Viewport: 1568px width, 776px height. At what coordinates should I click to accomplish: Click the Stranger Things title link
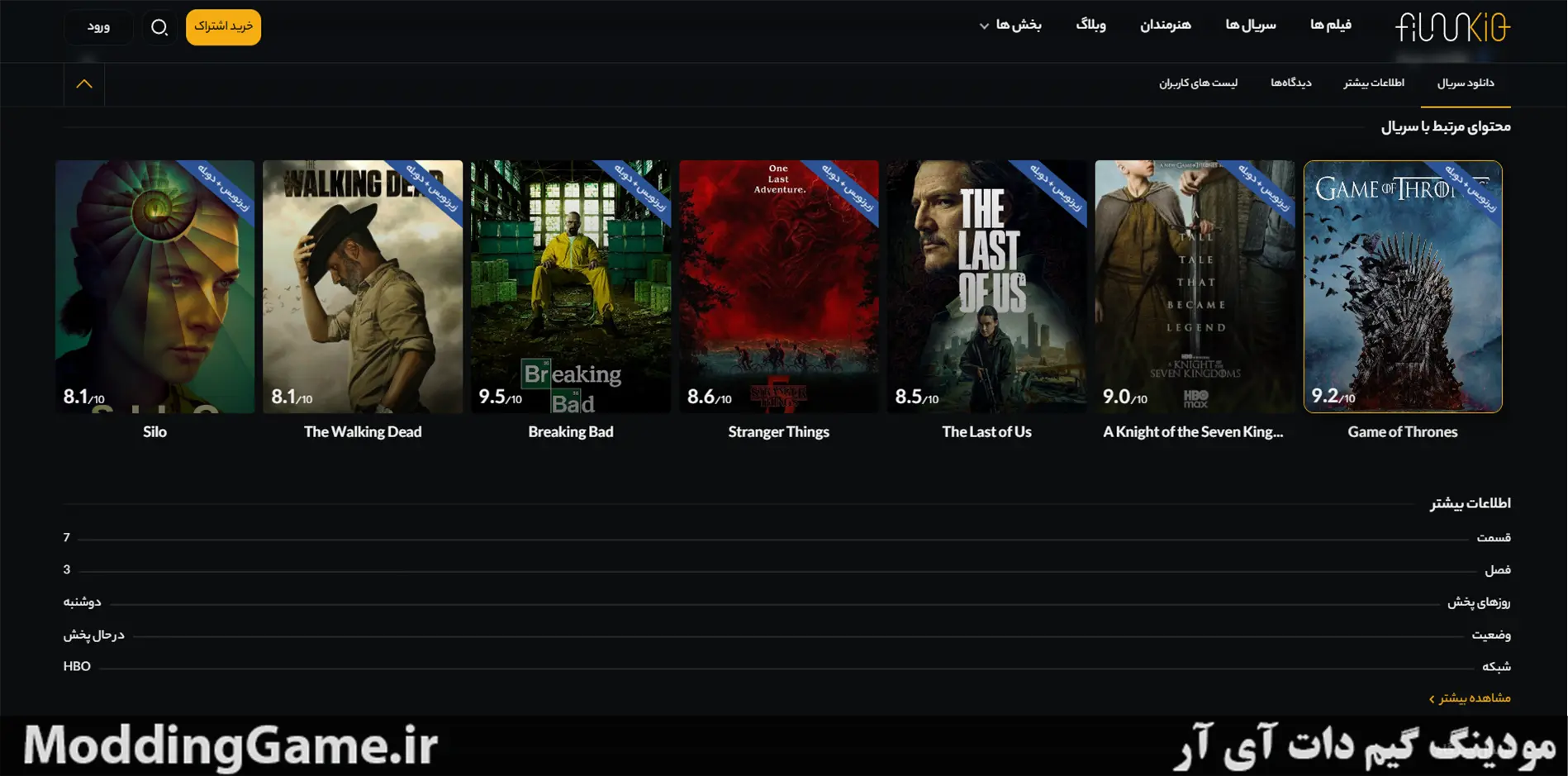[778, 432]
